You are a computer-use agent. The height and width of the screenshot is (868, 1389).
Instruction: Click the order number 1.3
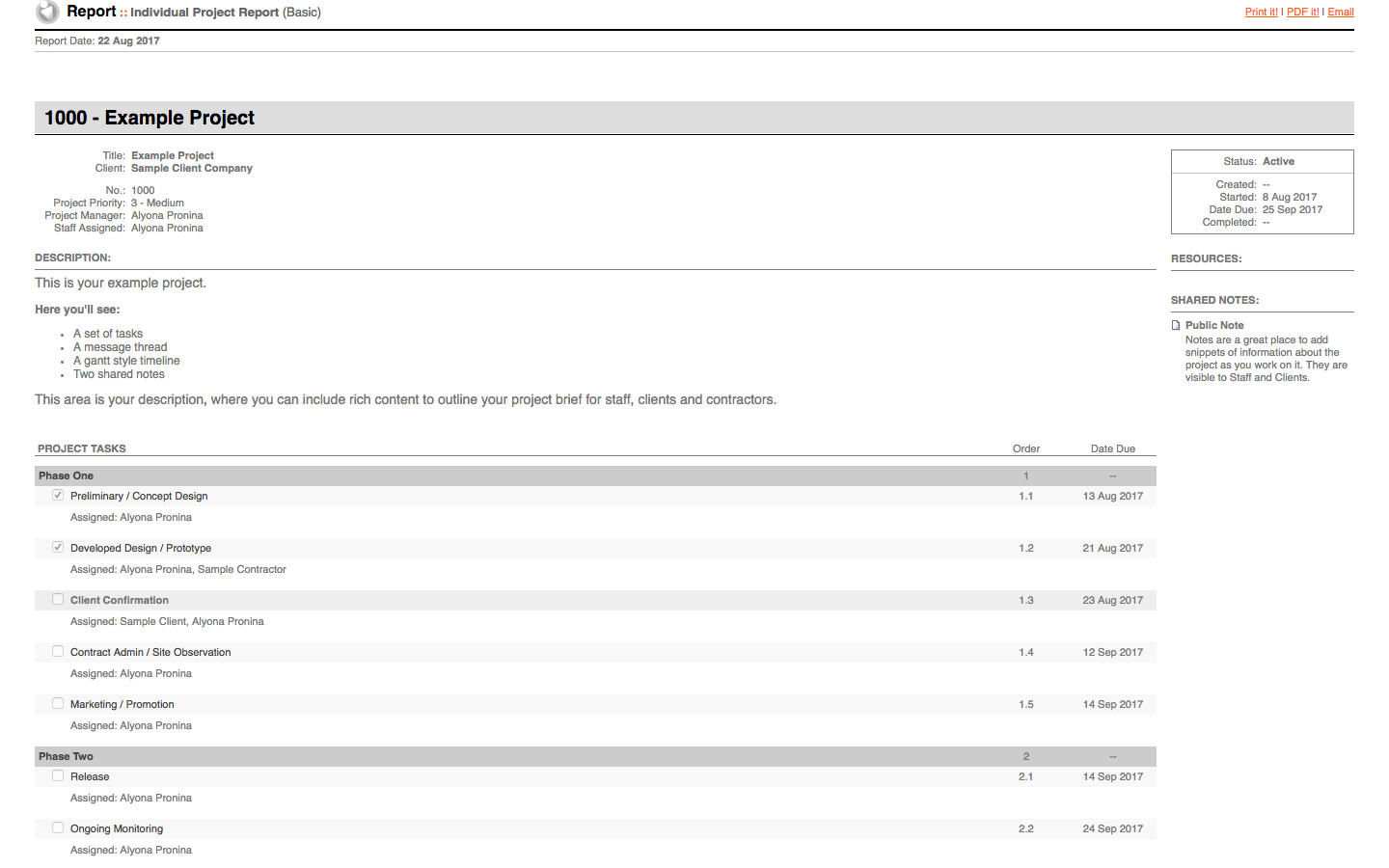click(1026, 600)
